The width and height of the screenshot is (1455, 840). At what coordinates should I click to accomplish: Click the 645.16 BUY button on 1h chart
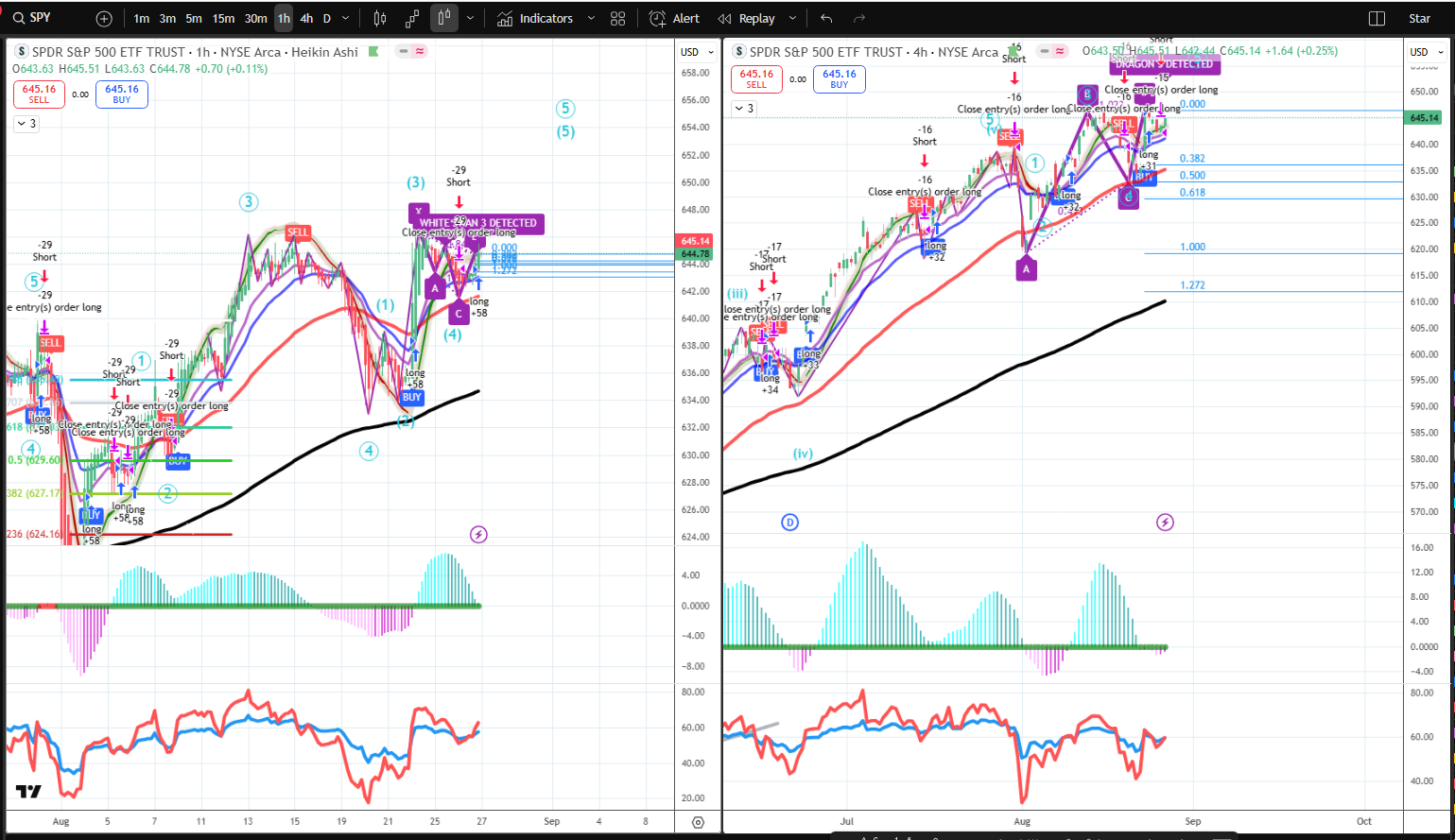(x=122, y=94)
